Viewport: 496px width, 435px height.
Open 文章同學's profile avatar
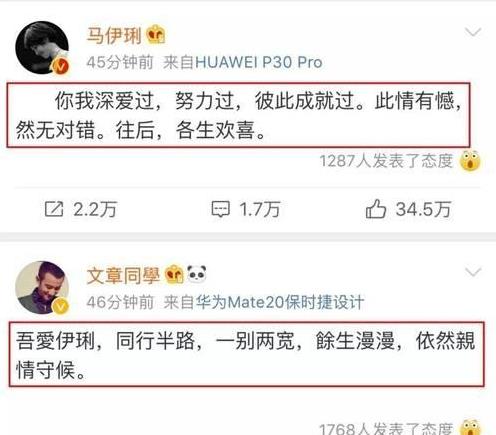tap(42, 287)
